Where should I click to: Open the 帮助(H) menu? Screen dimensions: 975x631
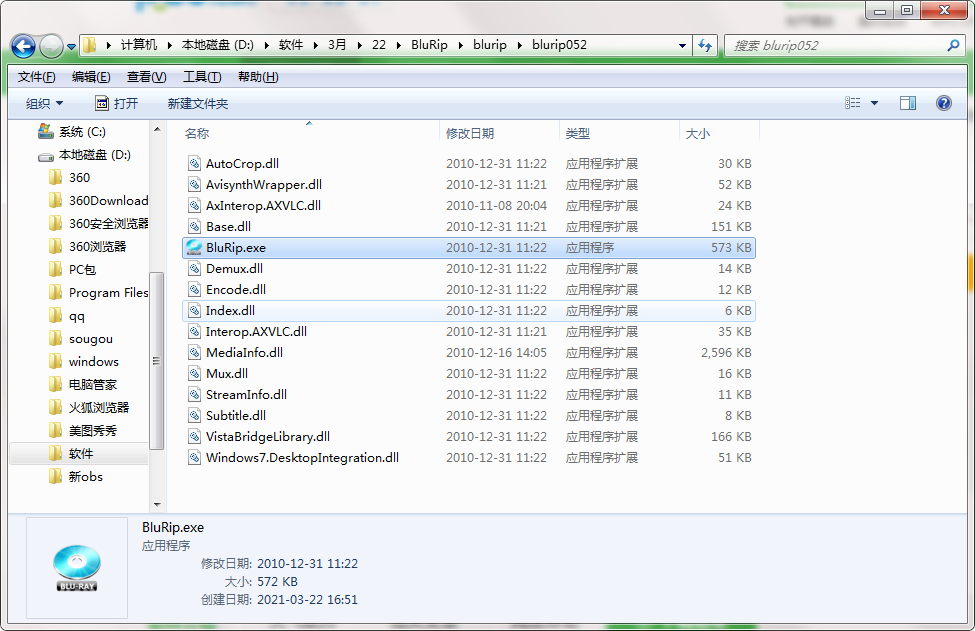[258, 77]
